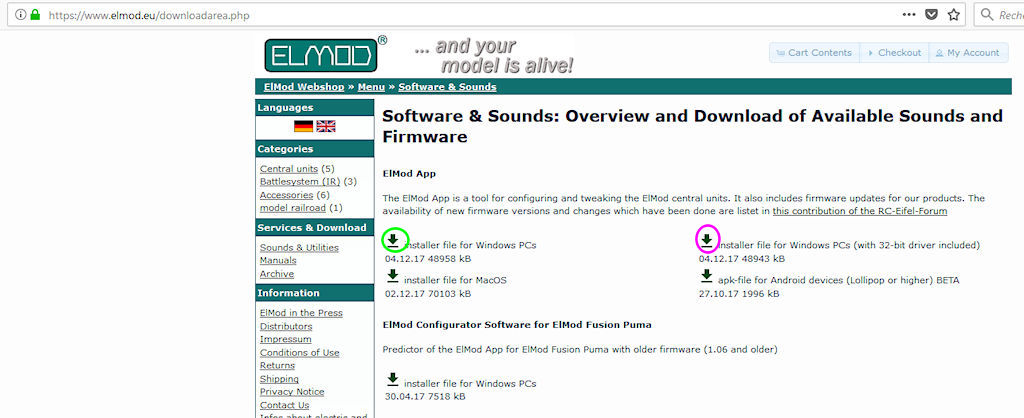Click the '04.12.17 48958 kB' file info
The width and height of the screenshot is (1024, 418).
tap(428, 259)
